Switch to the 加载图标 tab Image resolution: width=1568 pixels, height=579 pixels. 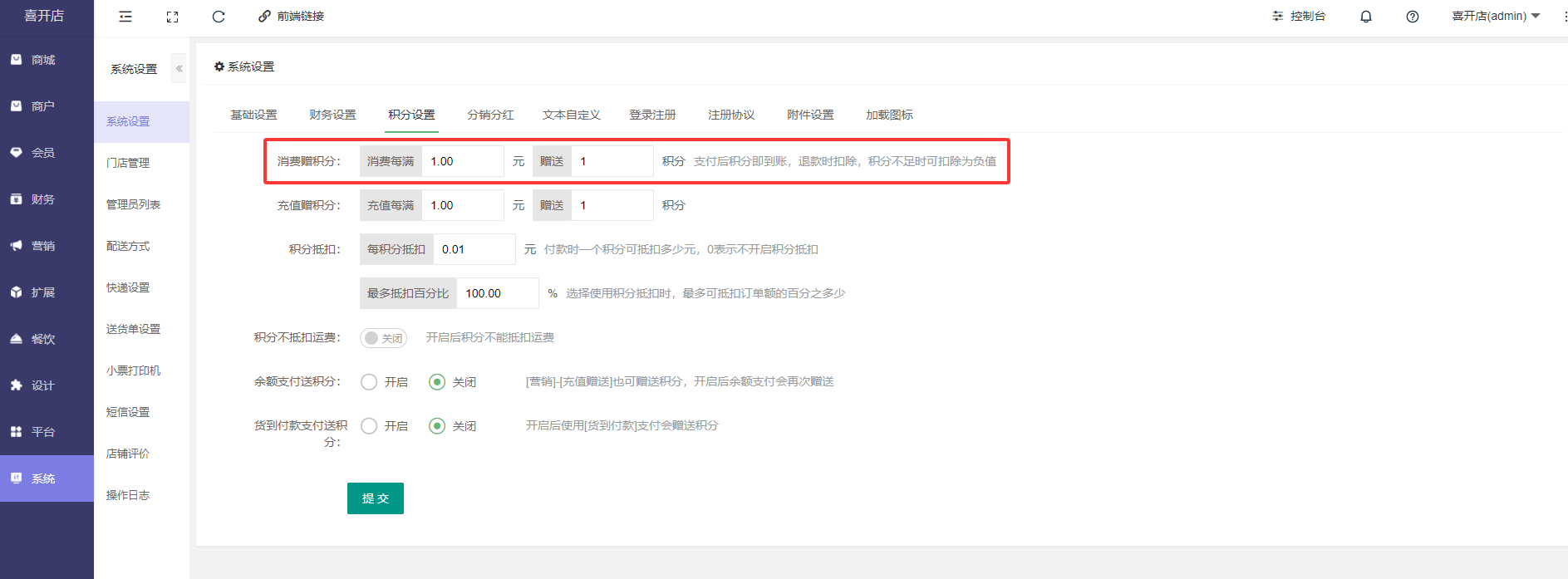pos(889,115)
